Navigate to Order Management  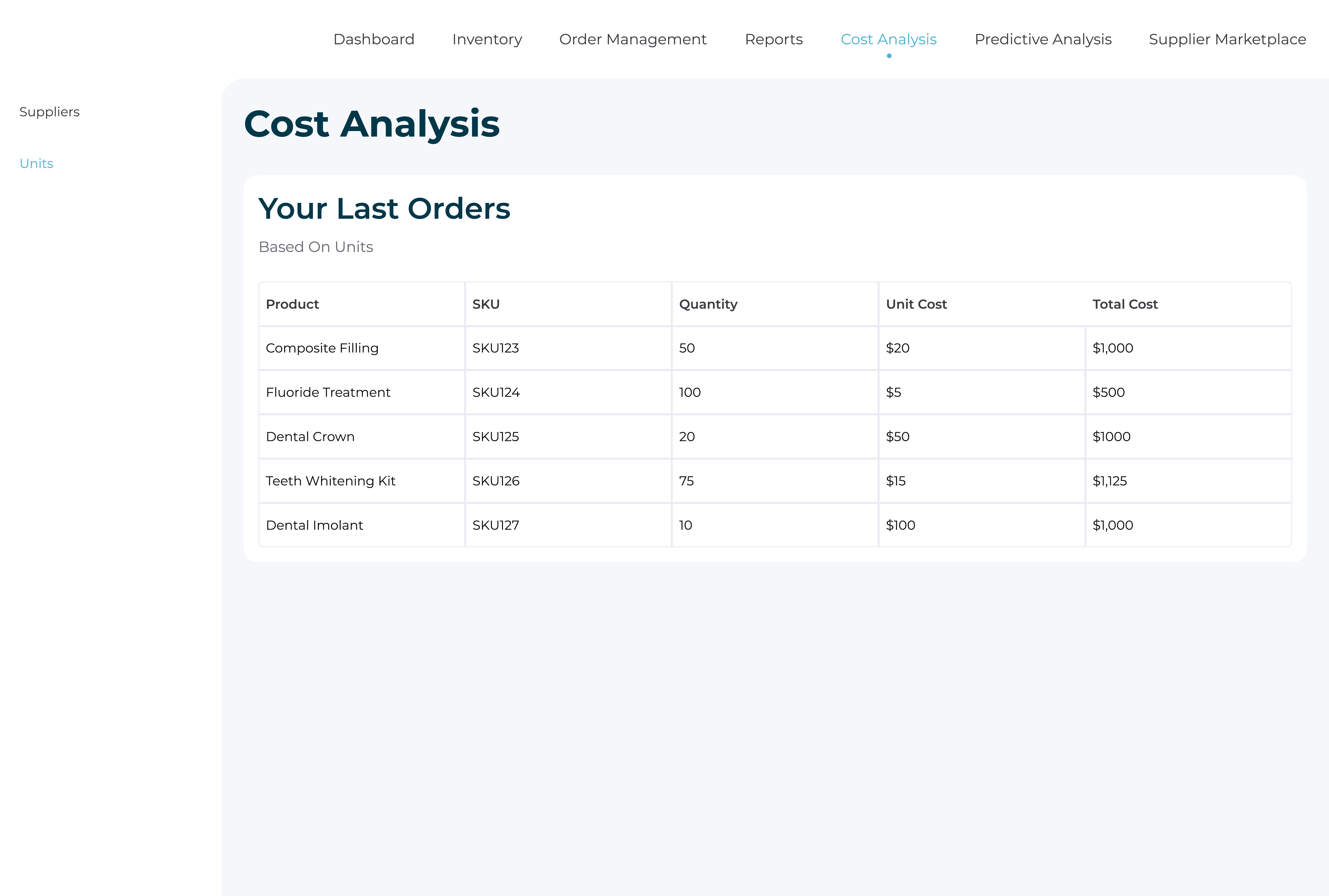click(x=633, y=39)
